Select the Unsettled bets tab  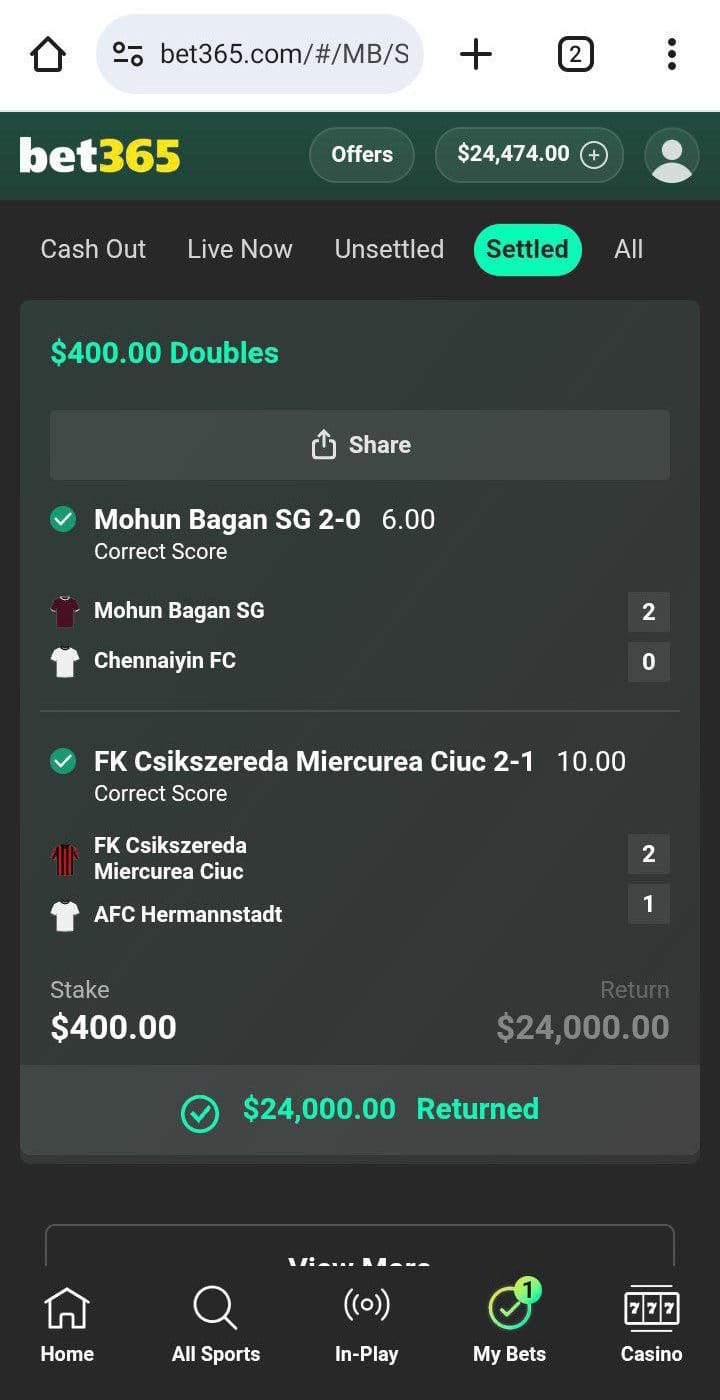389,249
